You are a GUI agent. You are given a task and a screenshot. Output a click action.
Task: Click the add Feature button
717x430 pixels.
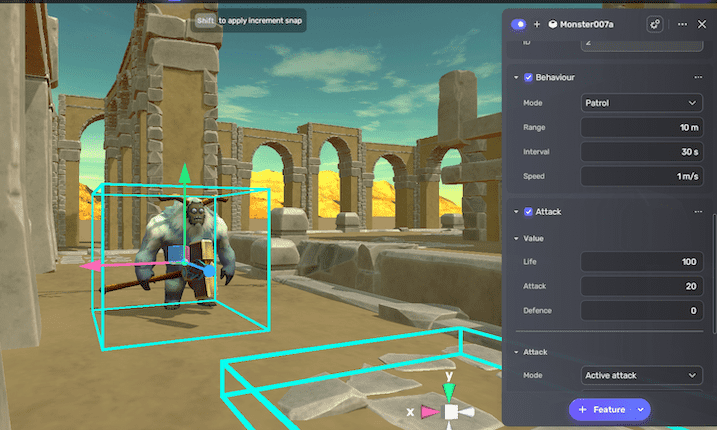pyautogui.click(x=601, y=409)
